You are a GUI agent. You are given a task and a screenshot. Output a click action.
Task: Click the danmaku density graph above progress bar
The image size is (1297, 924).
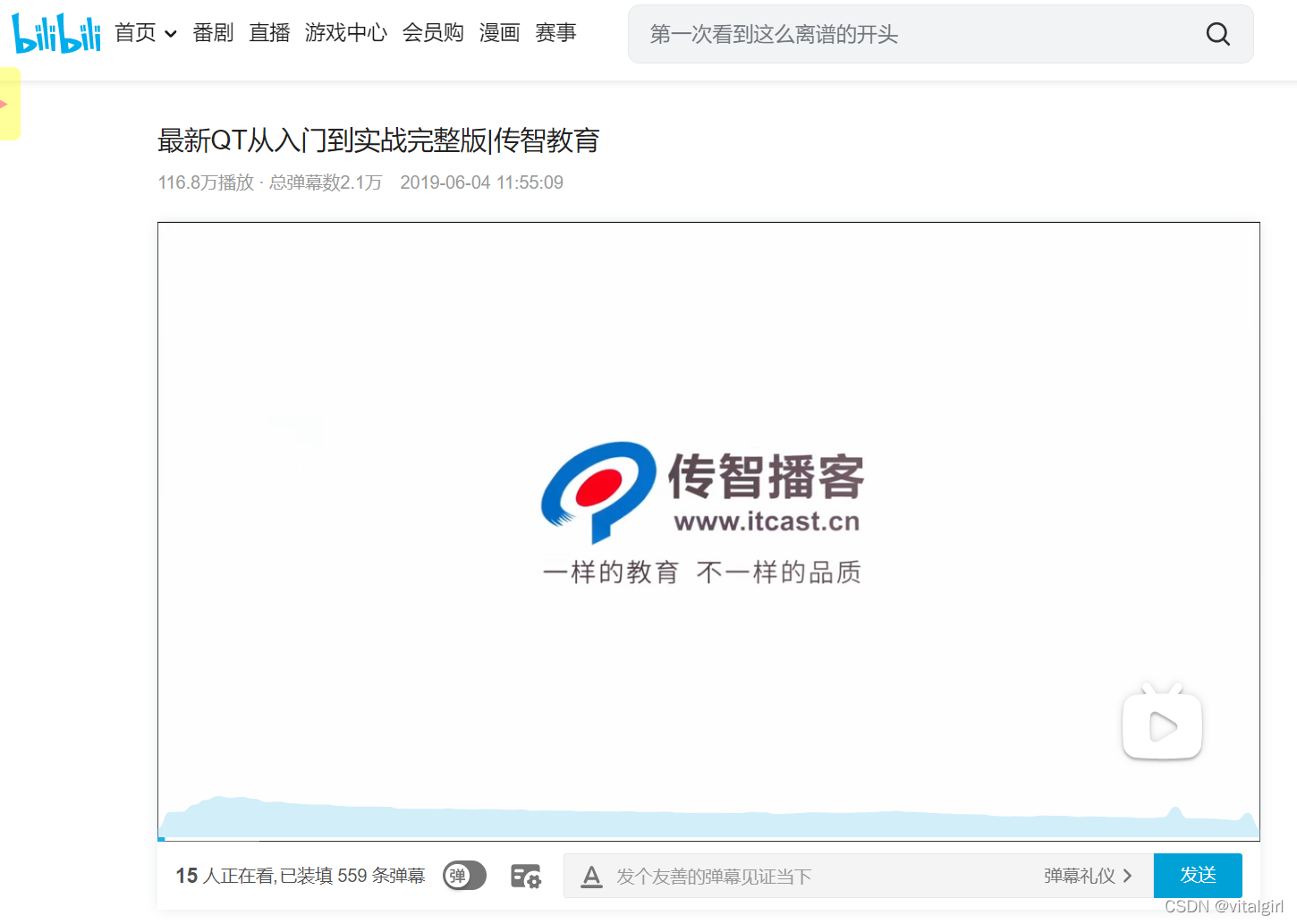pyautogui.click(x=708, y=816)
